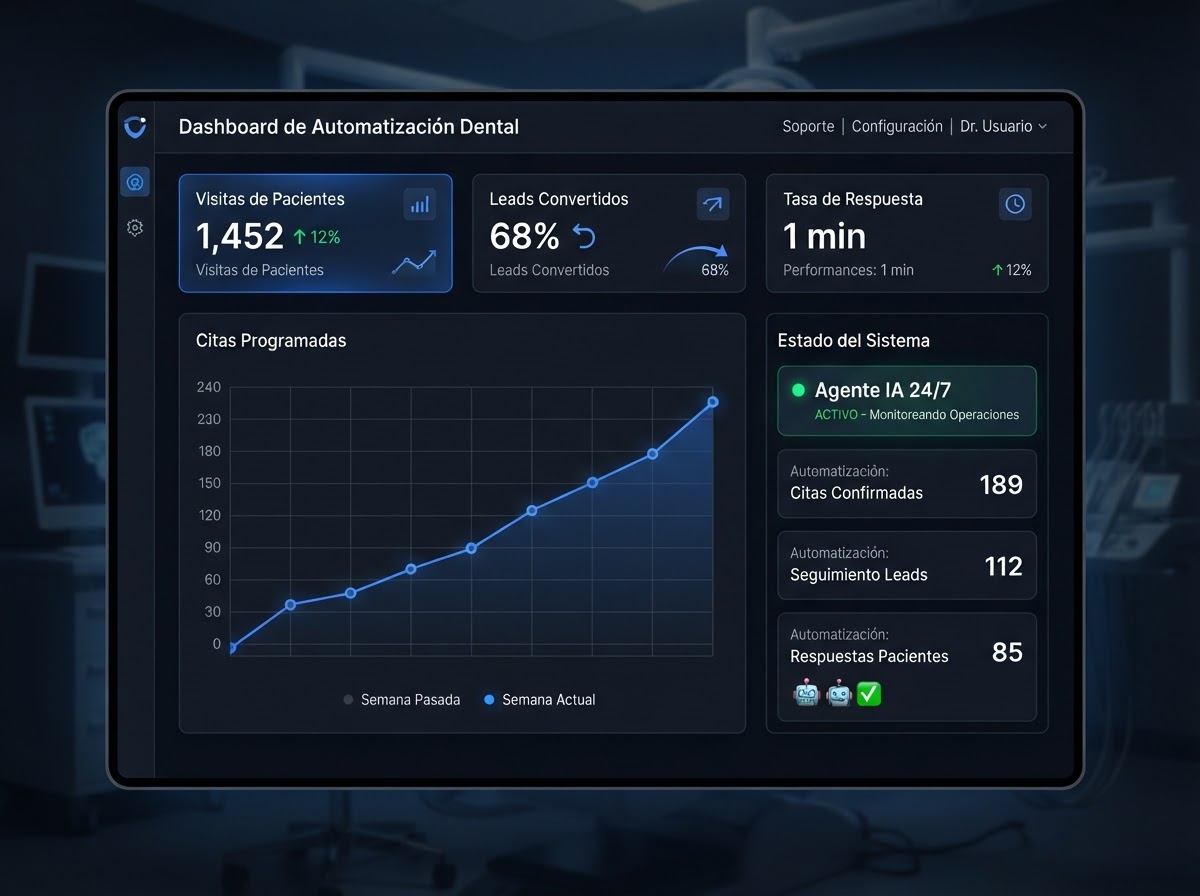Click the Performances: 1 min text
1200x896 pixels.
pos(848,270)
